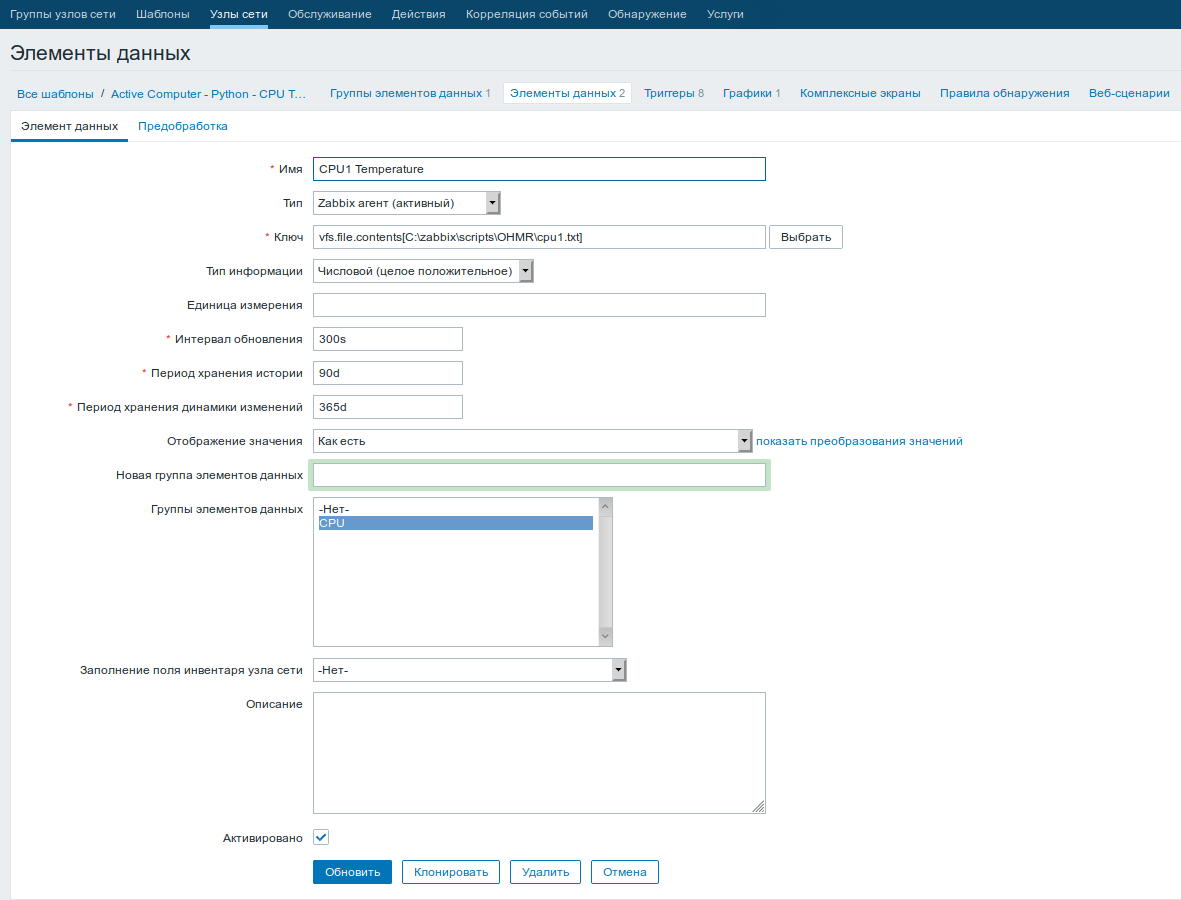1181x900 pixels.
Task: Open Веб-сценарии link
Action: click(1129, 93)
